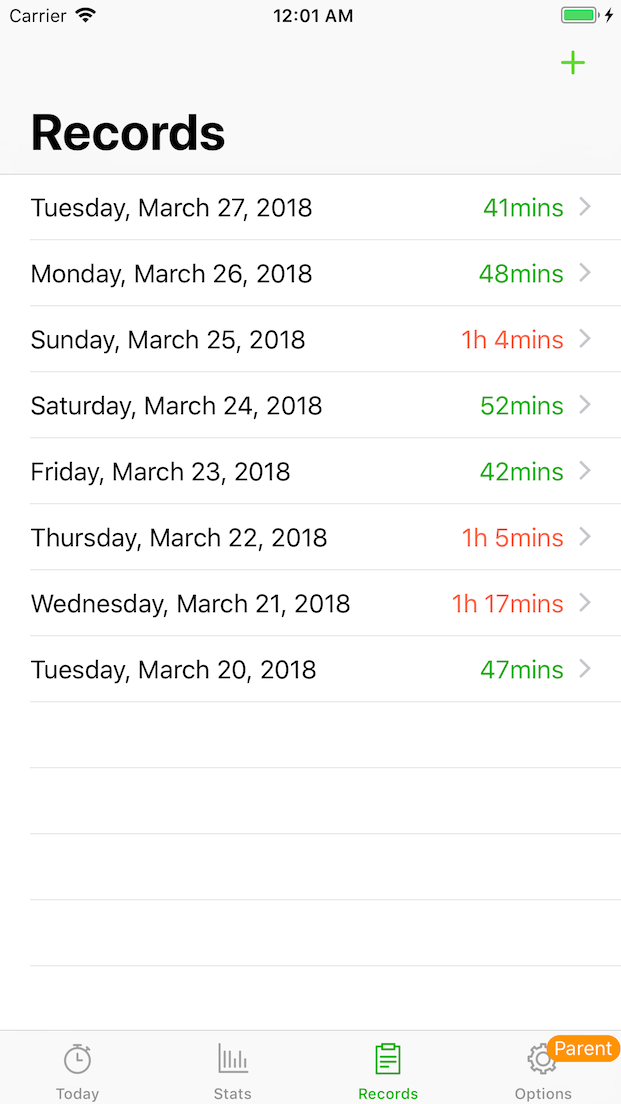This screenshot has height=1104, width=621.
Task: Tap the battery indicator in the status bar
Action: pos(580,15)
